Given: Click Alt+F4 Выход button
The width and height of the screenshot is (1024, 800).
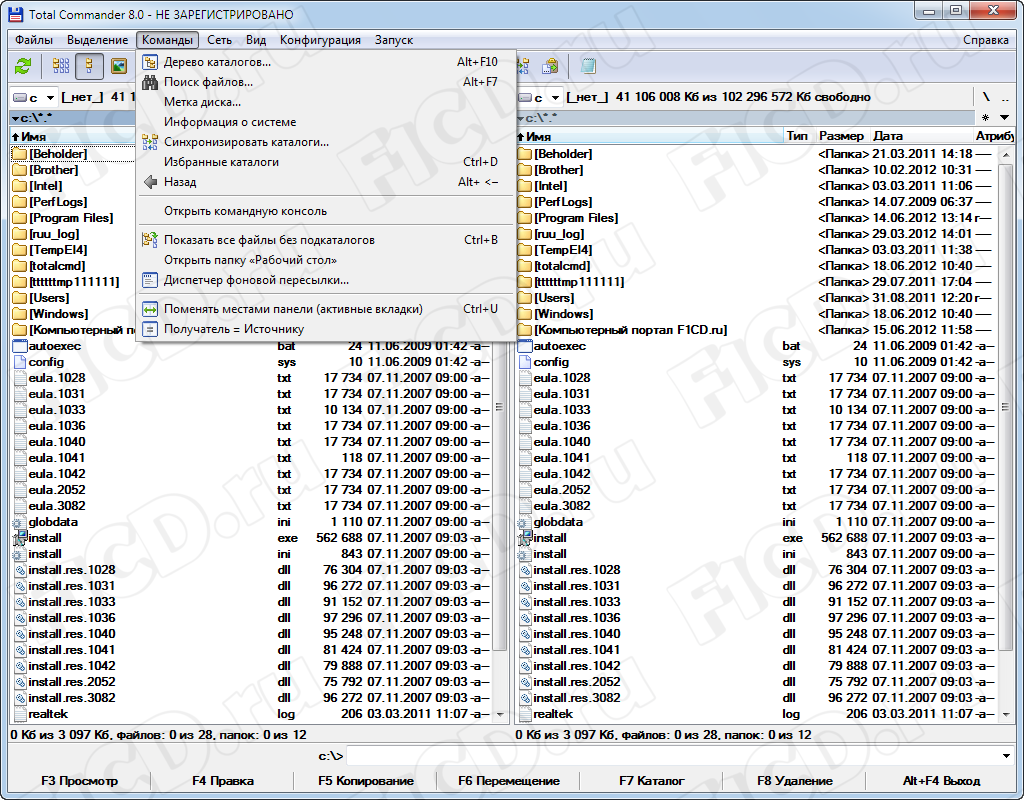Looking at the screenshot, I should point(941,781).
